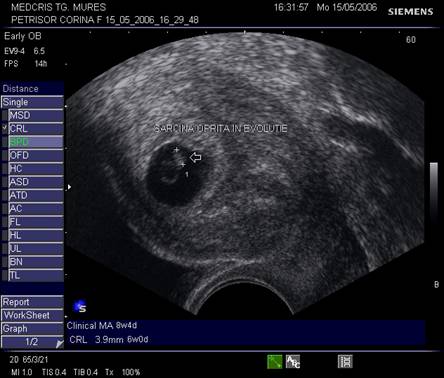Image resolution: width=444 pixels, height=378 pixels.
Task: Click the CRL 3.9mm result line
Action: 109,340
